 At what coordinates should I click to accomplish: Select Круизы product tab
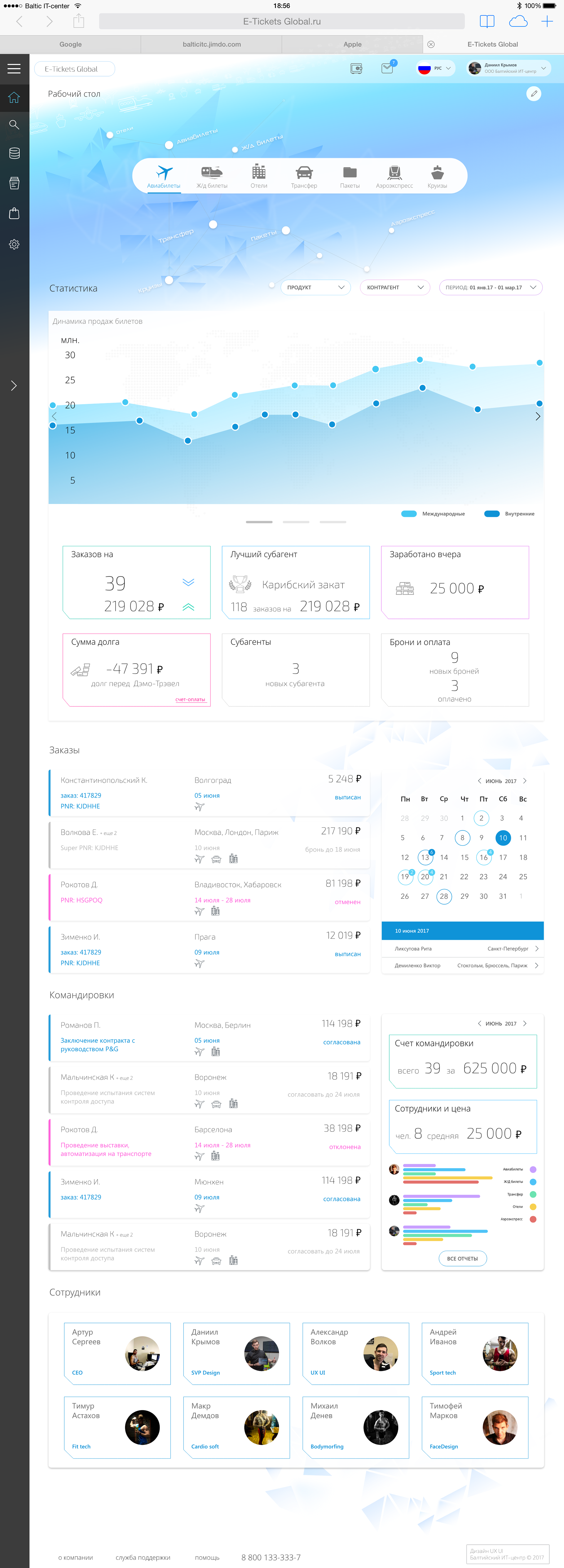point(437,177)
